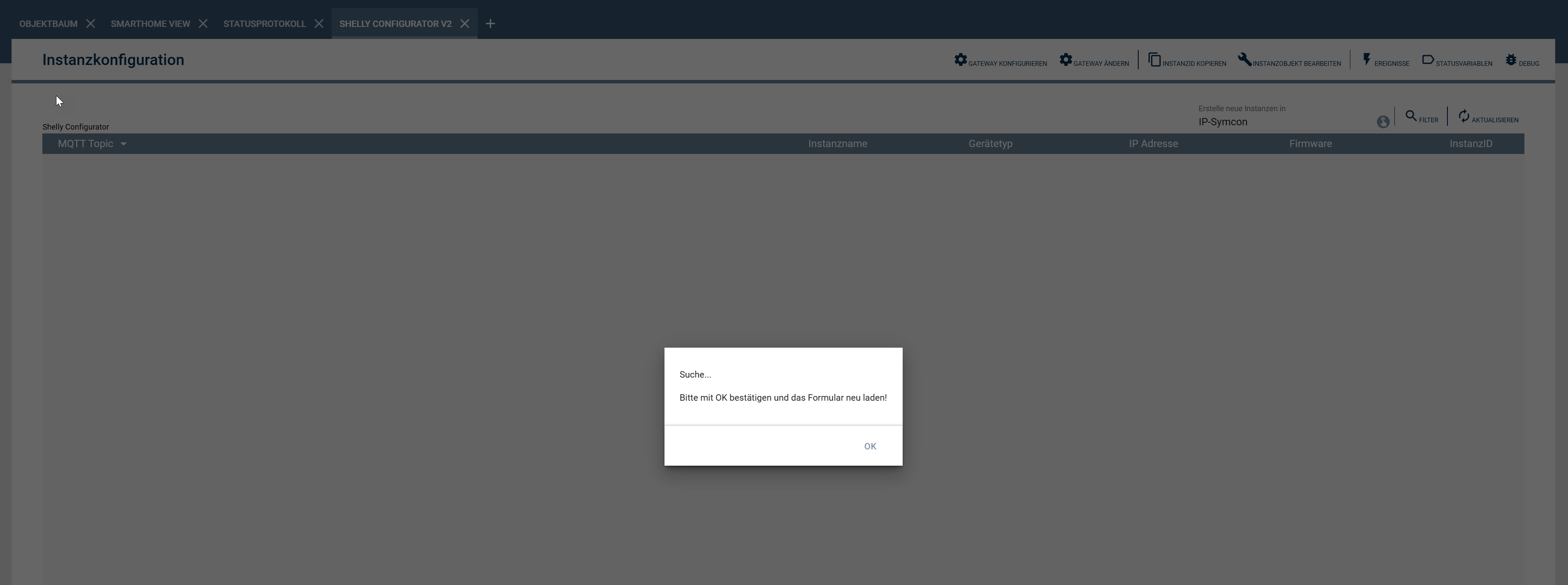Open Statusvariablen tag icon
1568x585 pixels.
[x=1427, y=60]
